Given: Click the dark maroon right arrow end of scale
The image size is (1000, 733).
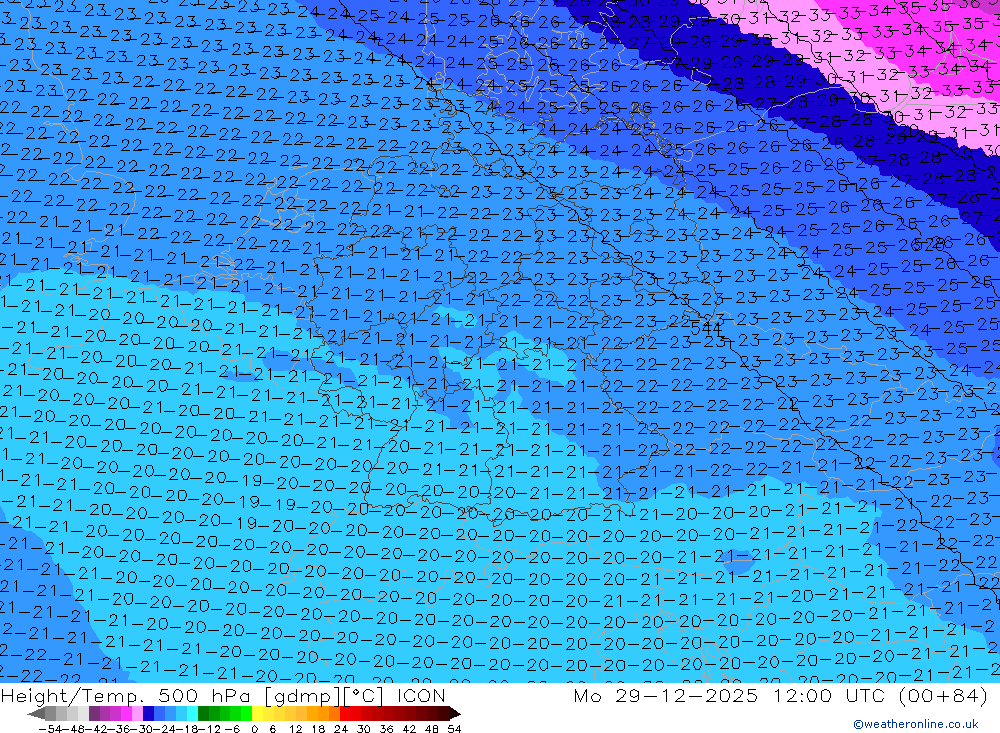Looking at the screenshot, I should pos(454,714).
